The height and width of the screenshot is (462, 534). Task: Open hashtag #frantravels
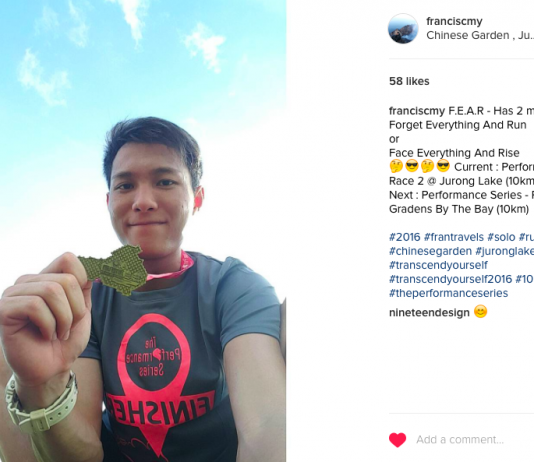(x=454, y=237)
